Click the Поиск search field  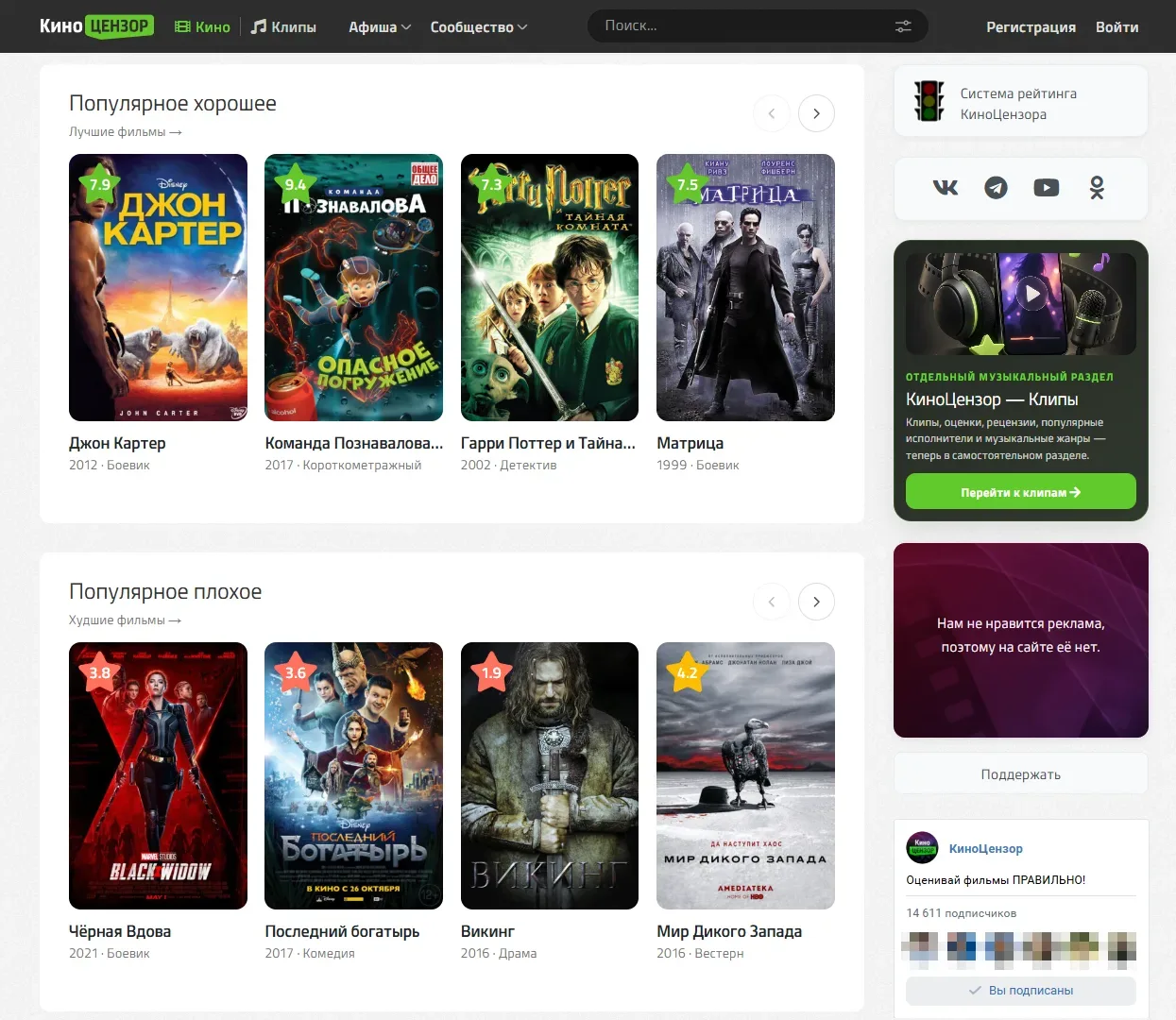[758, 26]
